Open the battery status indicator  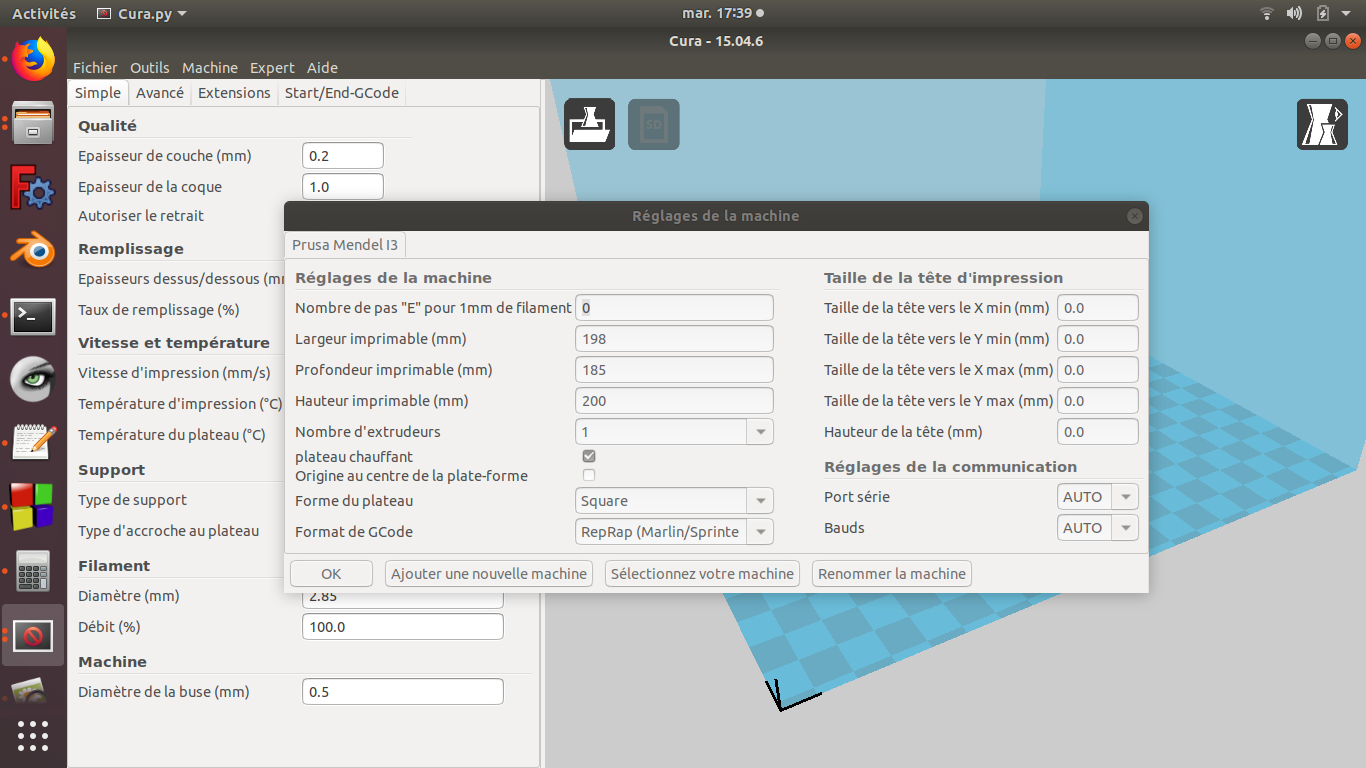tap(1323, 13)
